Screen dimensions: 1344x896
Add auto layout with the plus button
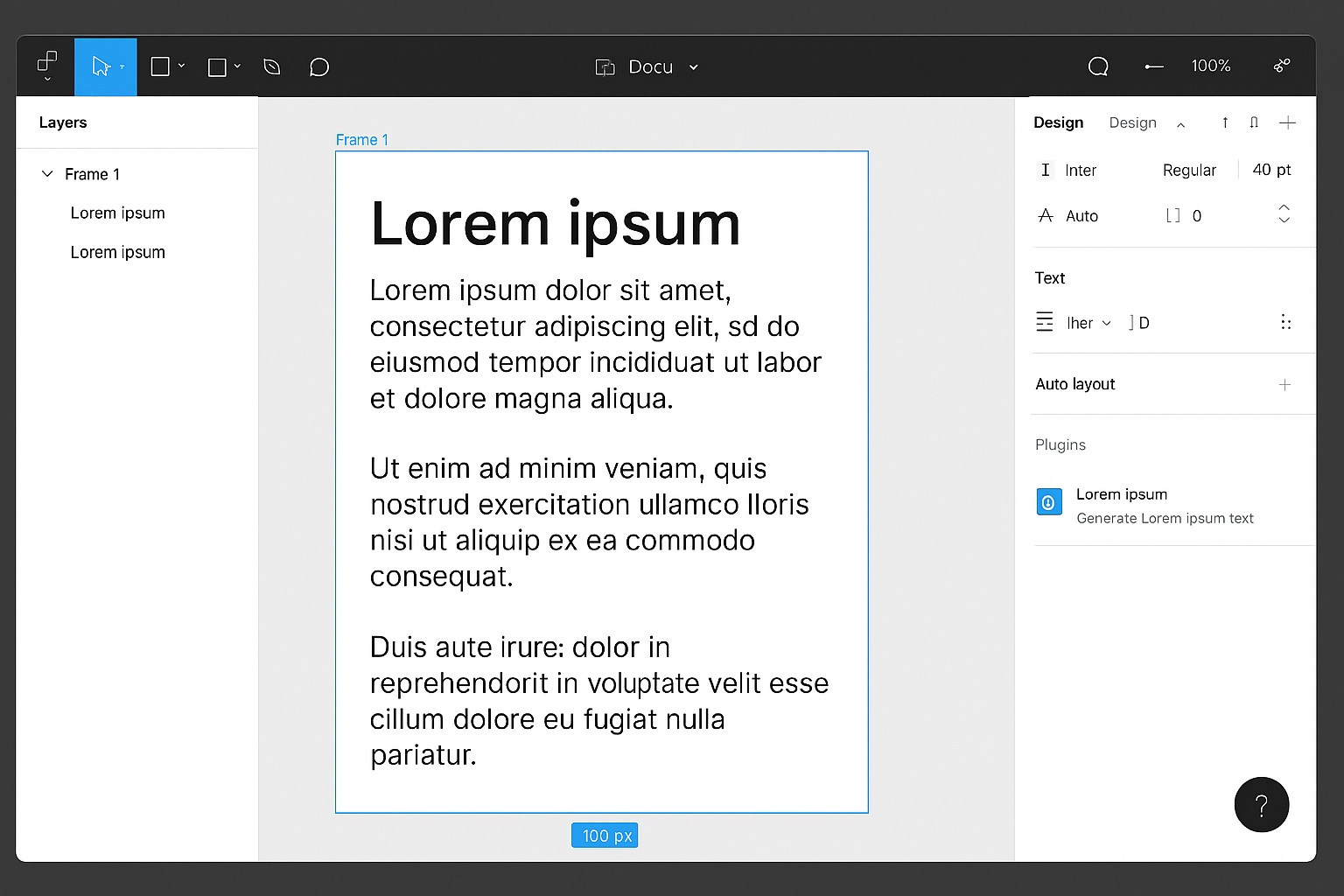[1284, 384]
